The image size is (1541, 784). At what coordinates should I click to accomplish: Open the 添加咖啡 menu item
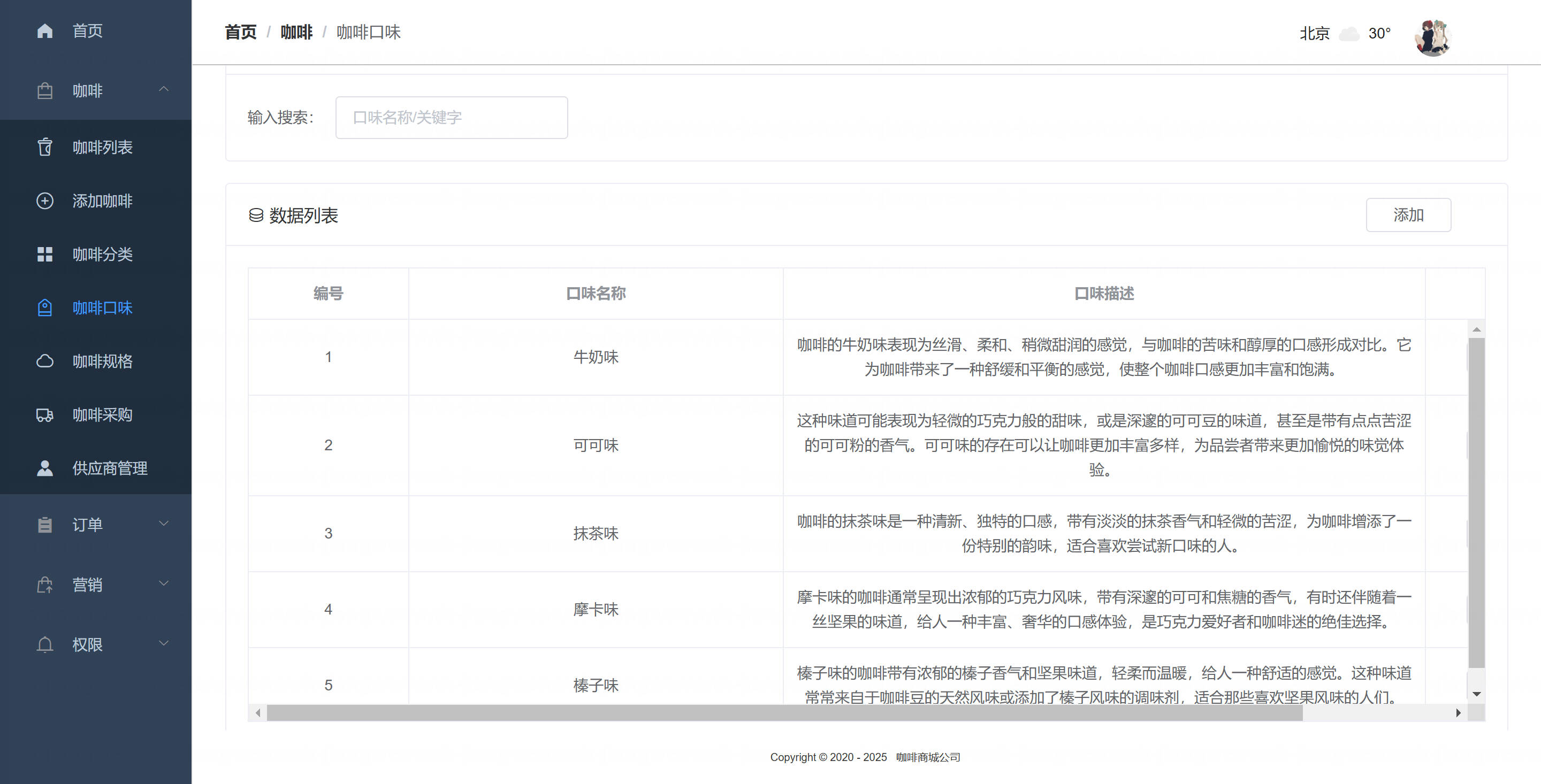click(x=96, y=201)
